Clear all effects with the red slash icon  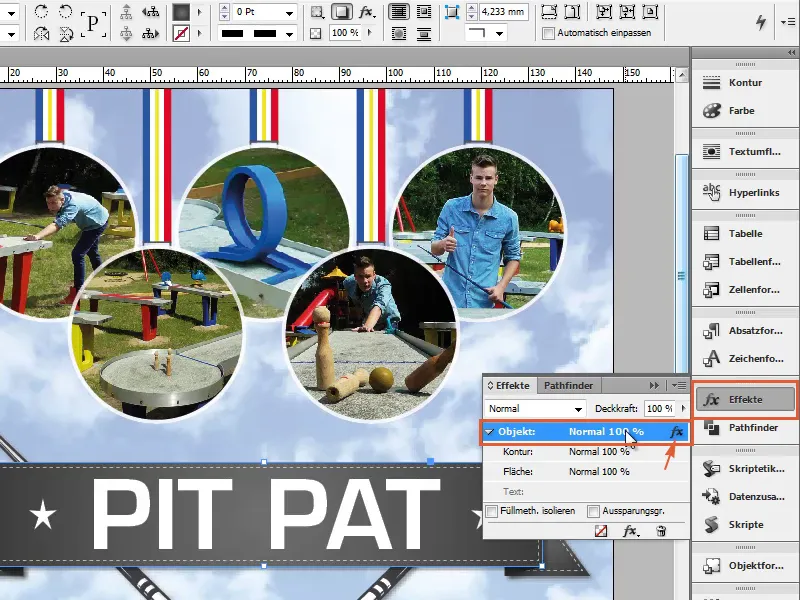(600, 533)
